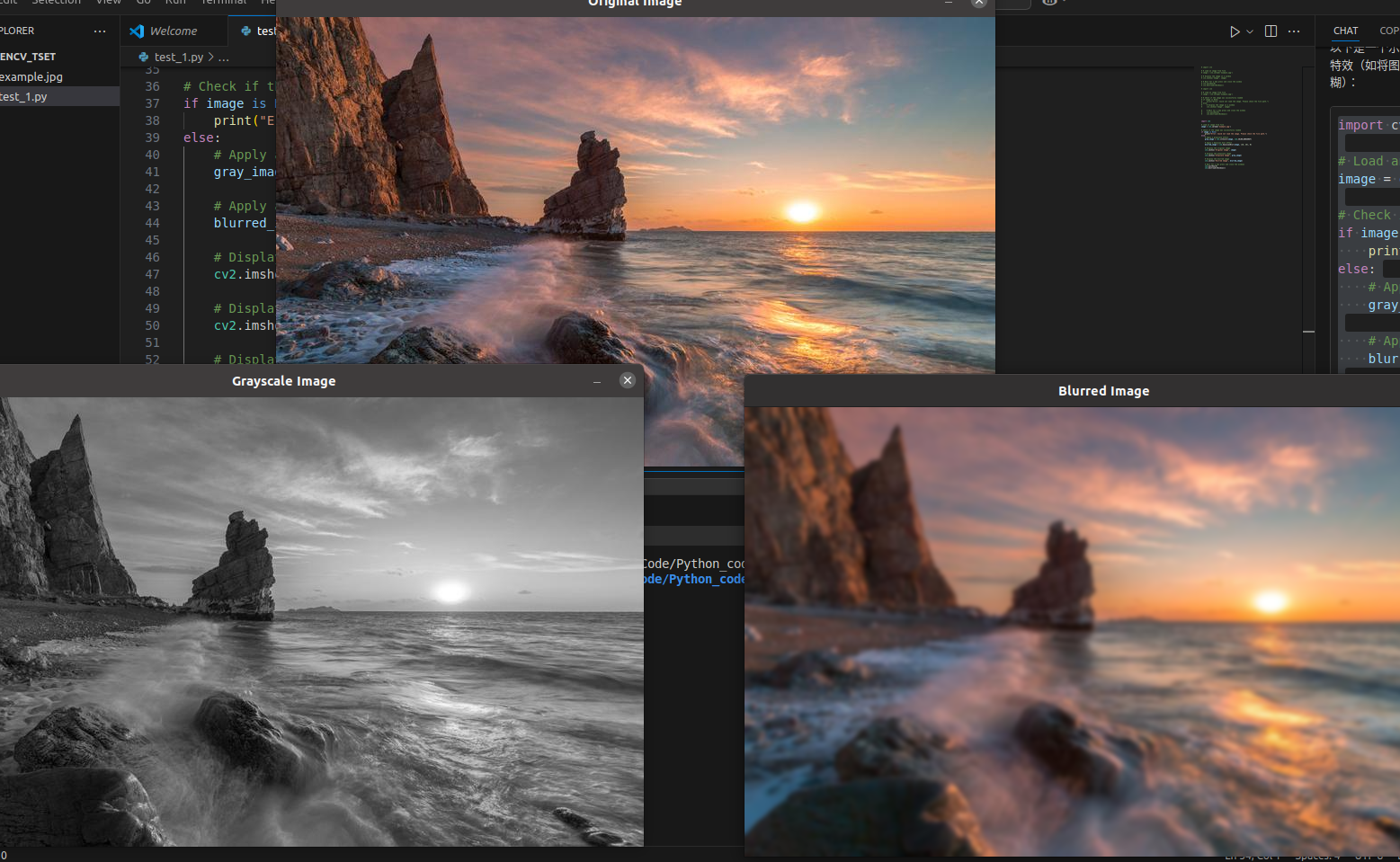This screenshot has height=862, width=1400.
Task: Expand the breadcrumb ellipsis after test_1.py
Action: coord(224,57)
